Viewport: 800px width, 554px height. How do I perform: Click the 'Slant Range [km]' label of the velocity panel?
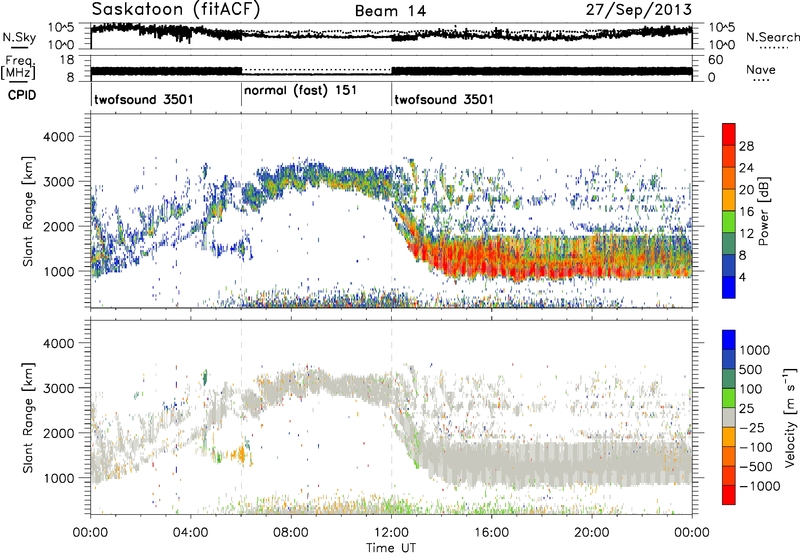coord(28,417)
